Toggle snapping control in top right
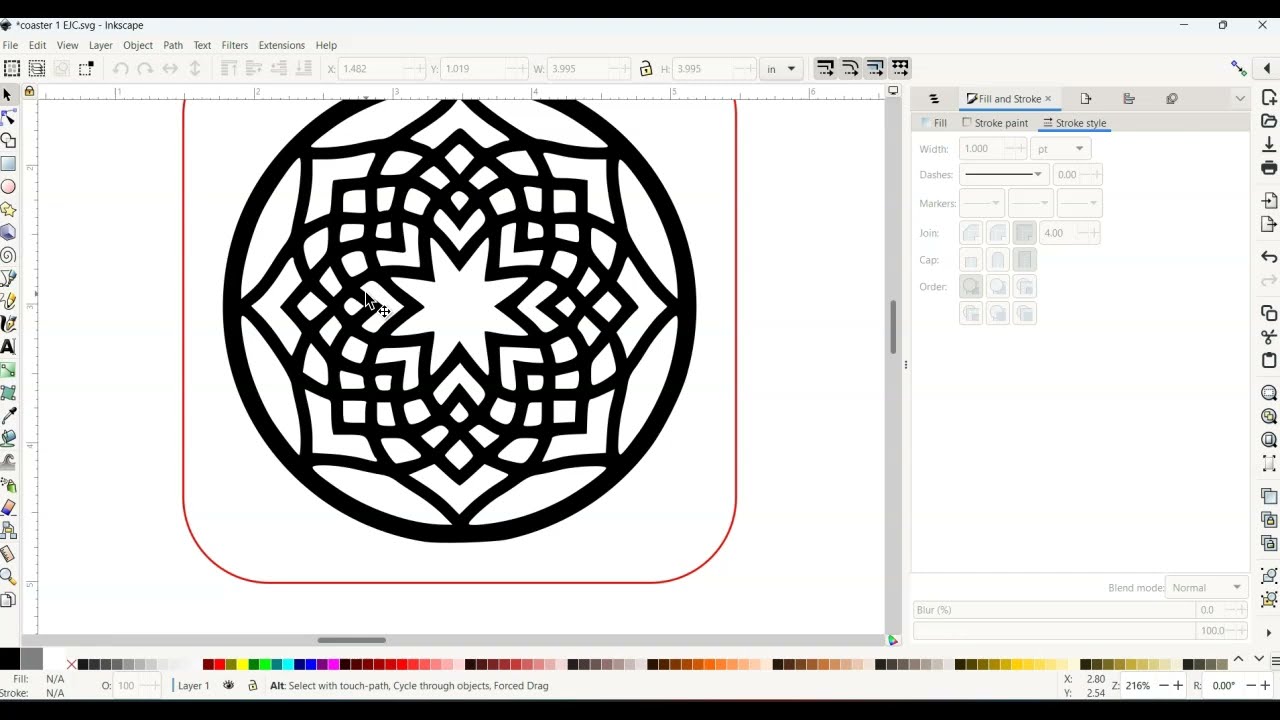 coord(1239,68)
